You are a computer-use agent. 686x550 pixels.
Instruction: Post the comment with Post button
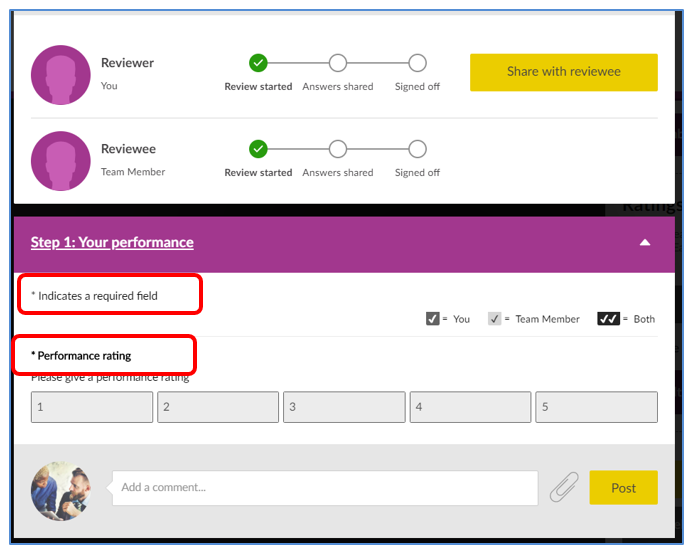click(623, 488)
